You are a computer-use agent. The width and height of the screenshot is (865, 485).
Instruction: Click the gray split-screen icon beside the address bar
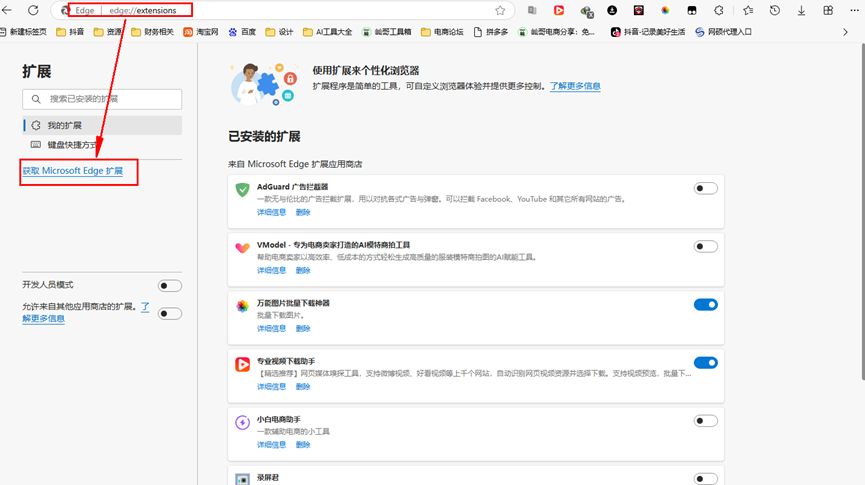click(x=532, y=10)
